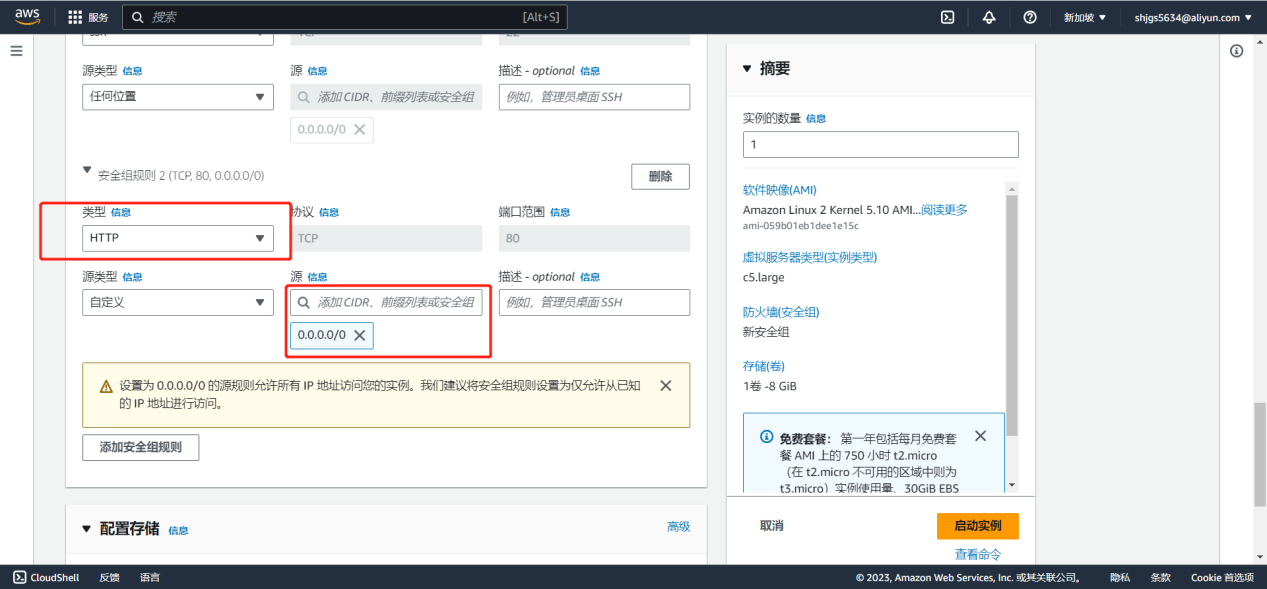Screen dimensions: 1267x589
Task: Open the help question-mark icon
Action: [1029, 16]
